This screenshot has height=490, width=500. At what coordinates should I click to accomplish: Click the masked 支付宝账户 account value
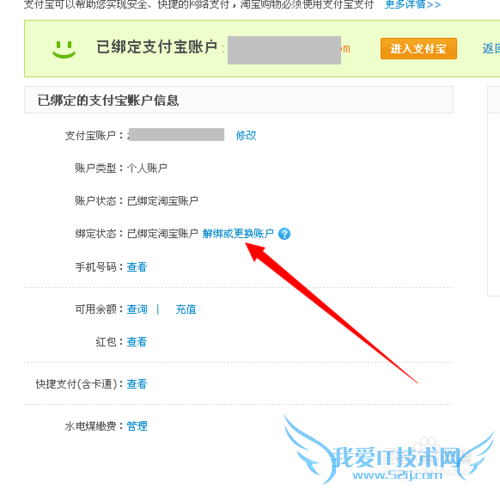point(176,135)
